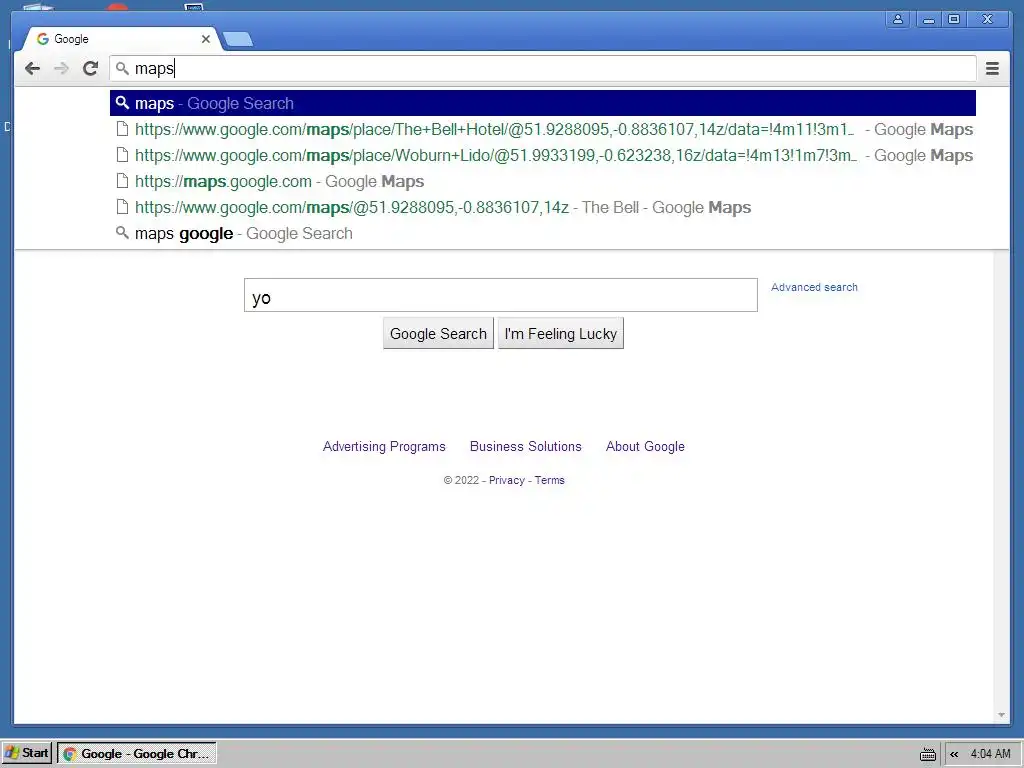
Task: Select the https://maps.google.com suggestion
Action: click(543, 182)
